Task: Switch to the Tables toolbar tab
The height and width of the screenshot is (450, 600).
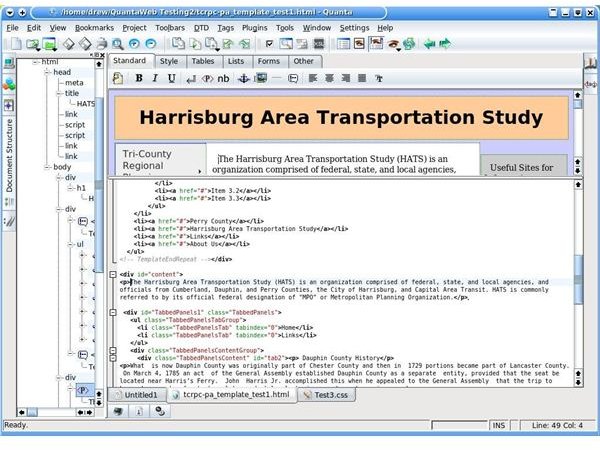Action: (203, 61)
